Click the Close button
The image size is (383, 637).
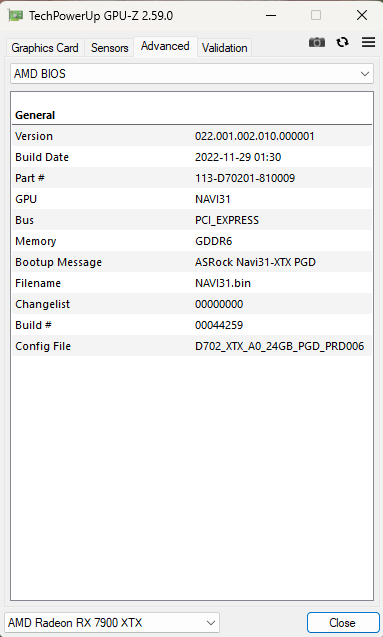point(342,622)
